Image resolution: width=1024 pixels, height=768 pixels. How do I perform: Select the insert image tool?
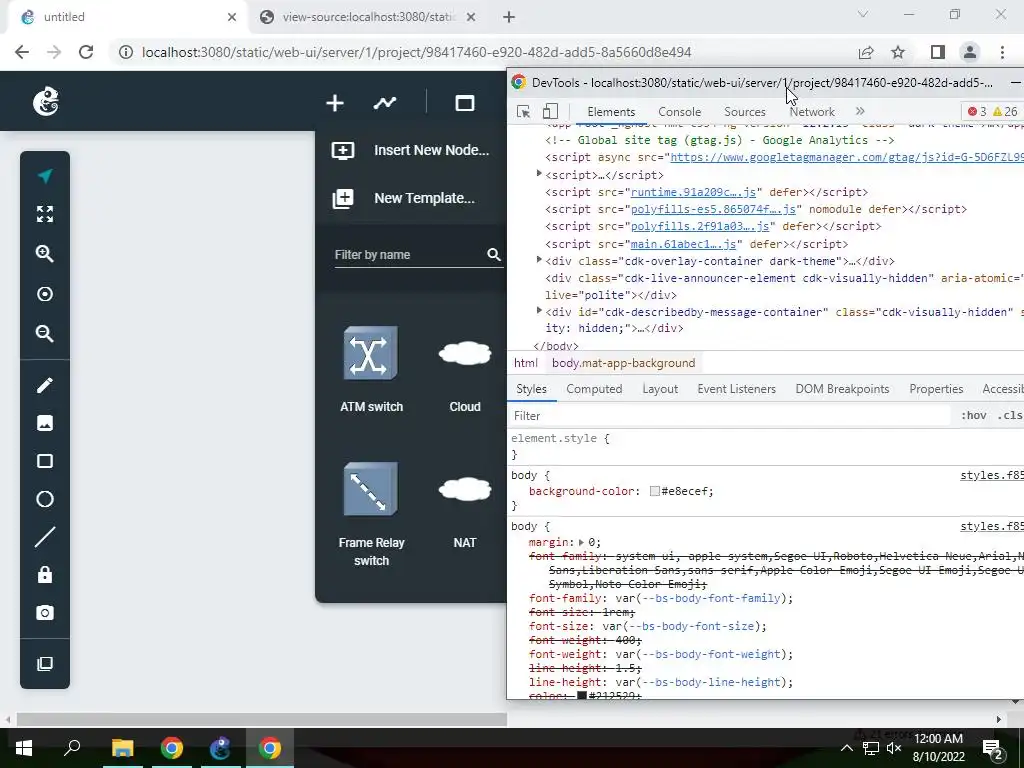coord(44,423)
